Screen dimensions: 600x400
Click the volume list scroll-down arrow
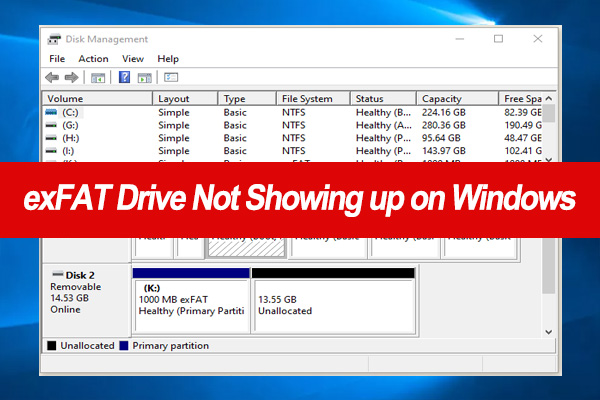(x=549, y=159)
